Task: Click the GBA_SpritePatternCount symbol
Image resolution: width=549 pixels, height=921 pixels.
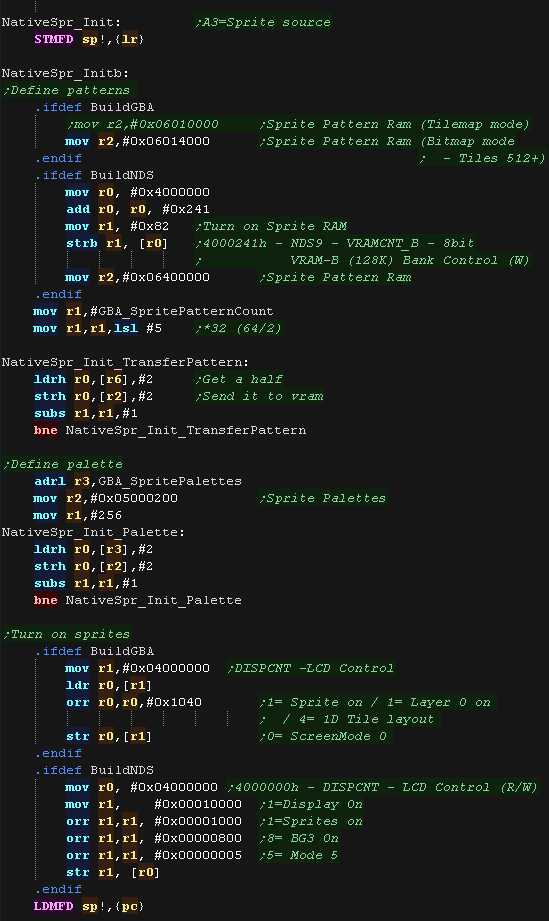Action: pos(186,311)
